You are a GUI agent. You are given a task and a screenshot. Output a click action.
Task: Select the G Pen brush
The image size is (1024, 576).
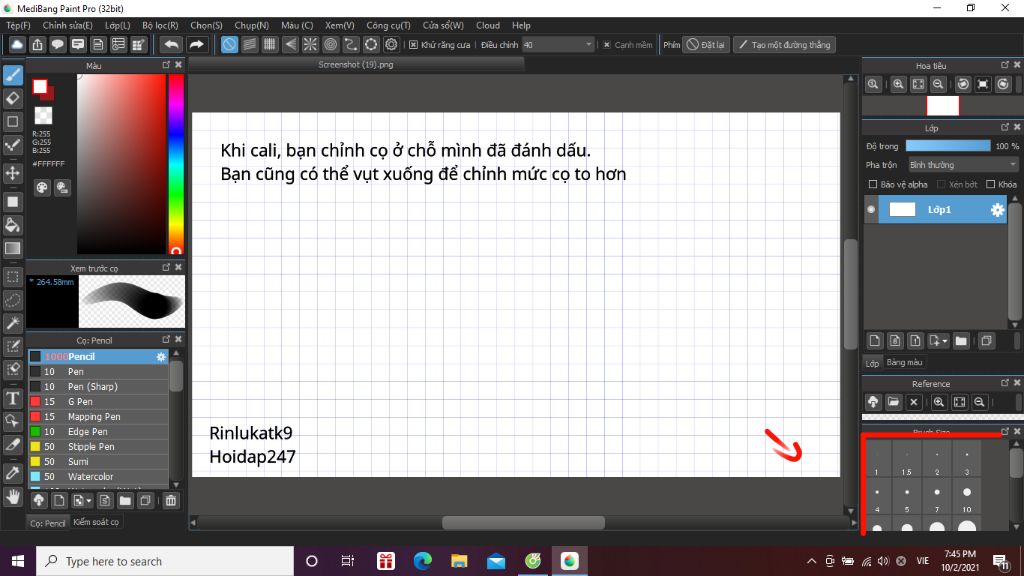(98, 402)
